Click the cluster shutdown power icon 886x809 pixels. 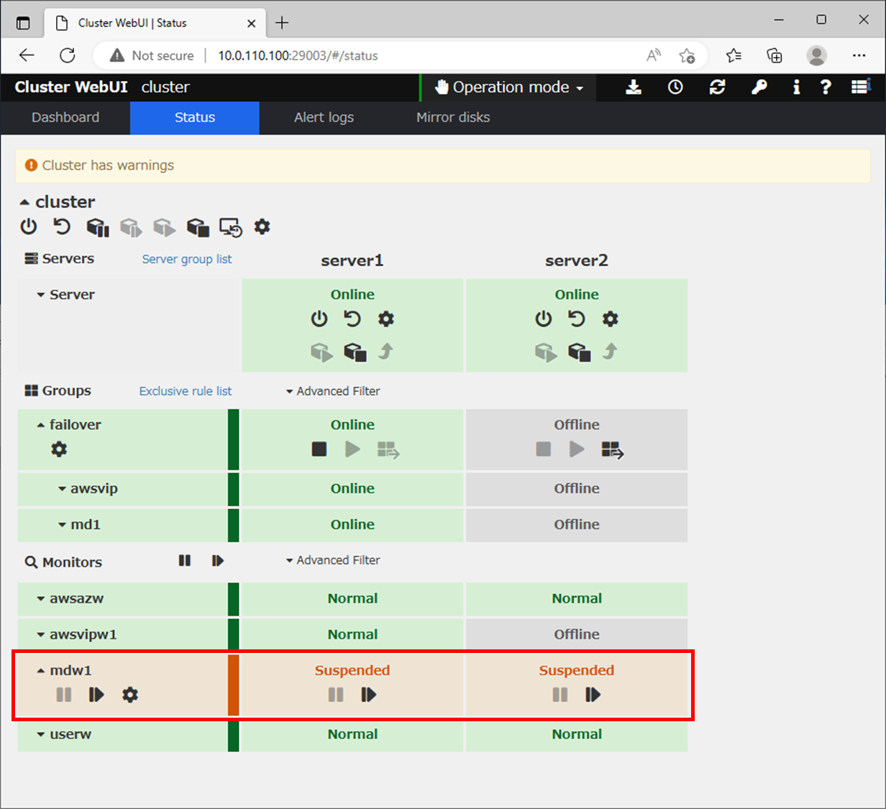29,227
